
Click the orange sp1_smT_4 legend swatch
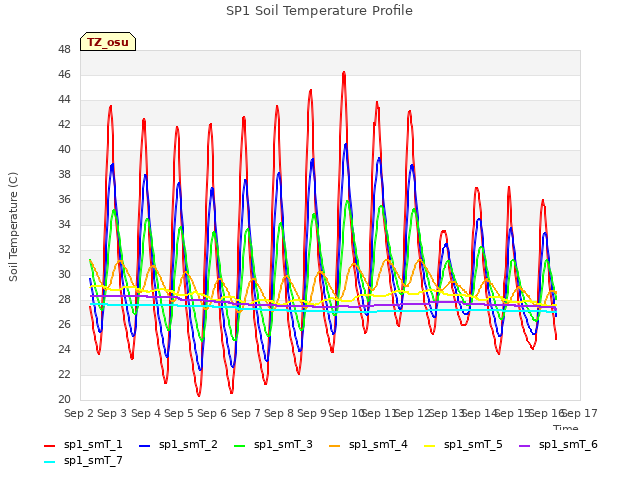[335, 446]
